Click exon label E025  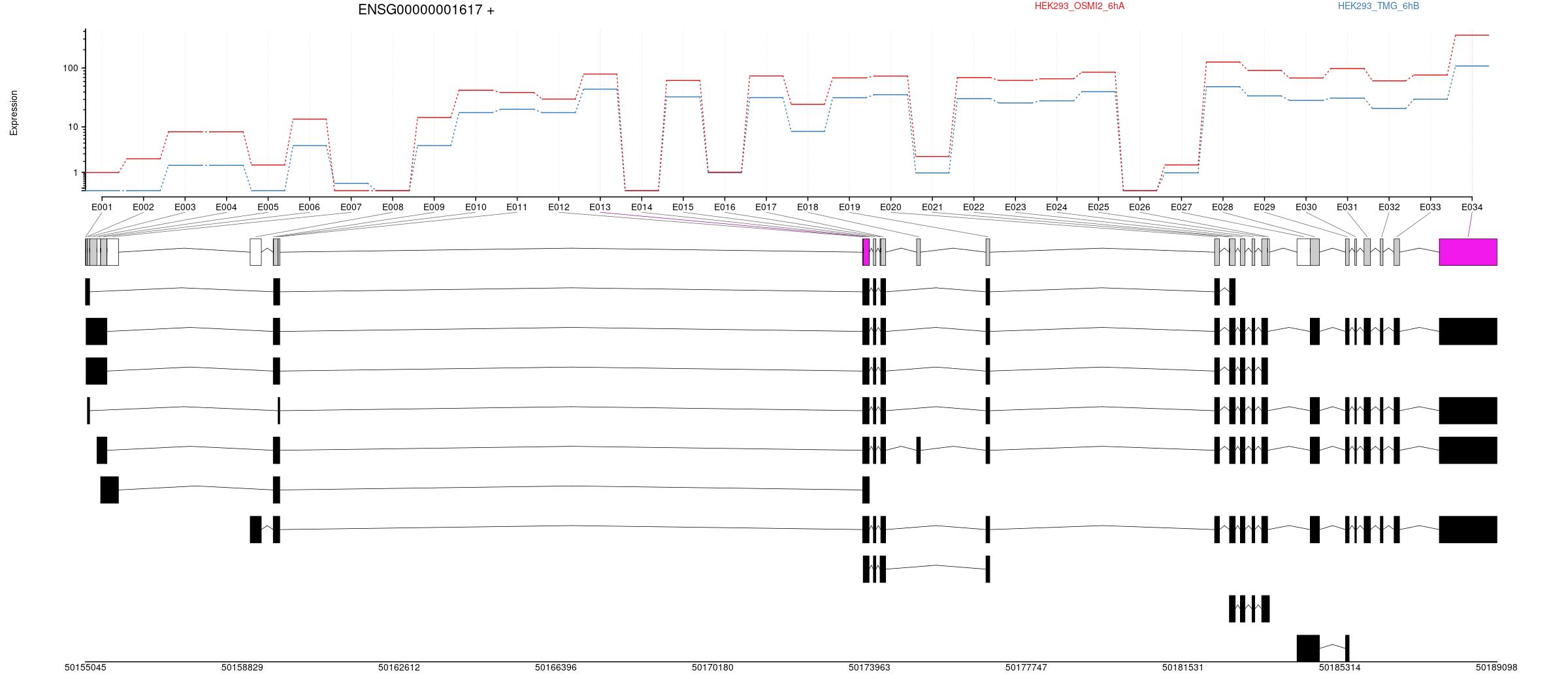[1098, 207]
